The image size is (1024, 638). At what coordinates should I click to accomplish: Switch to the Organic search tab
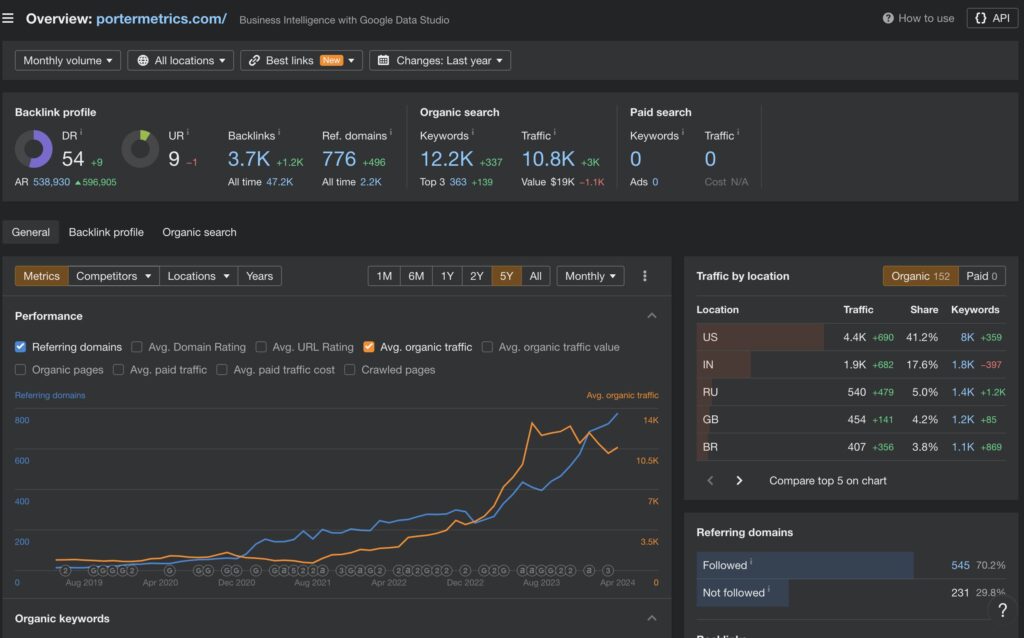(199, 232)
